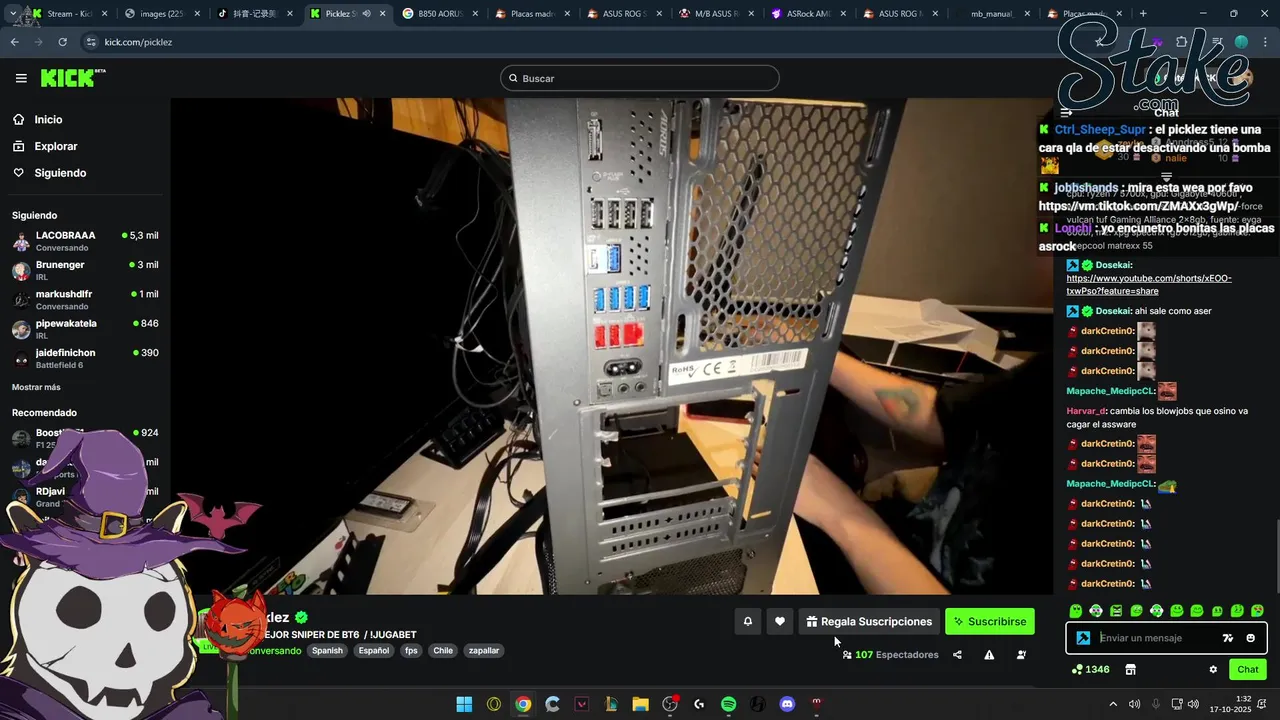Open the text formatting icon in chat input
This screenshot has height=720, width=1280.
pyautogui.click(x=1228, y=638)
